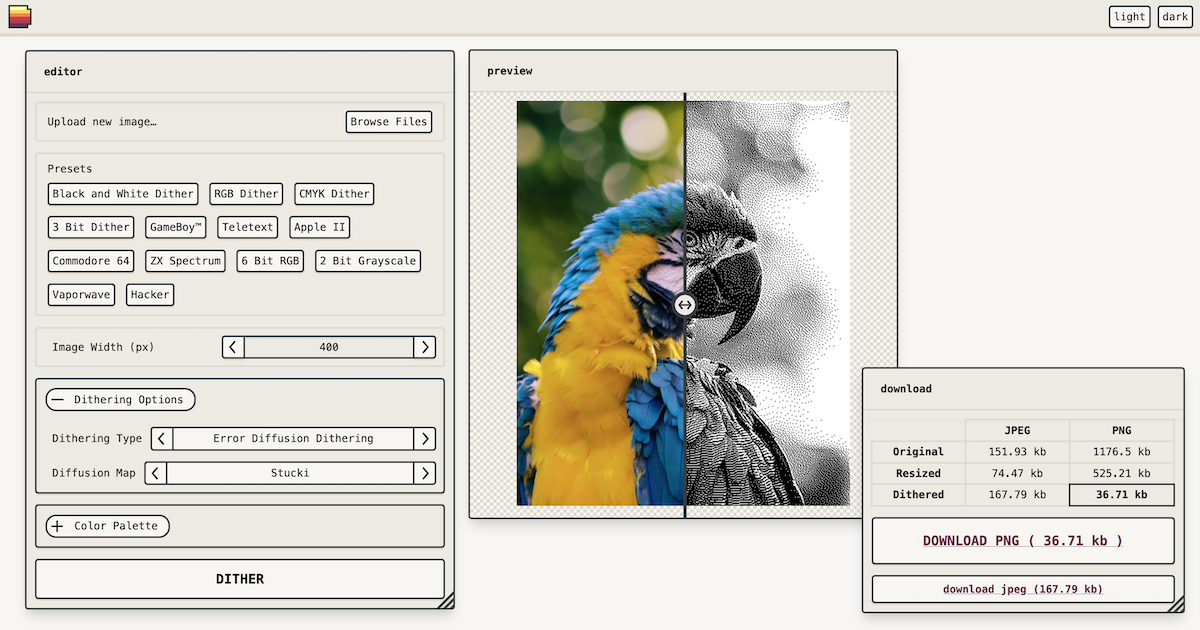The image size is (1200, 630).
Task: Collapse the Dithering Options section
Action: click(x=120, y=399)
